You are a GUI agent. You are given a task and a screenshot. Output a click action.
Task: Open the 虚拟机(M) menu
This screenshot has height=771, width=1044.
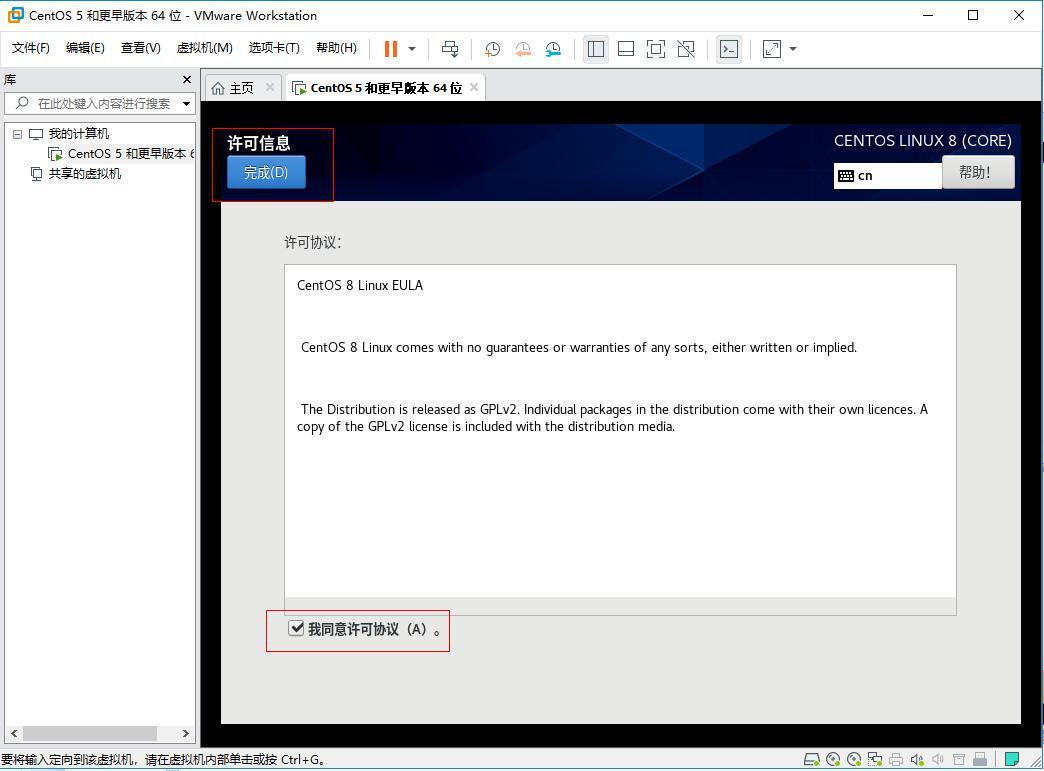(204, 48)
